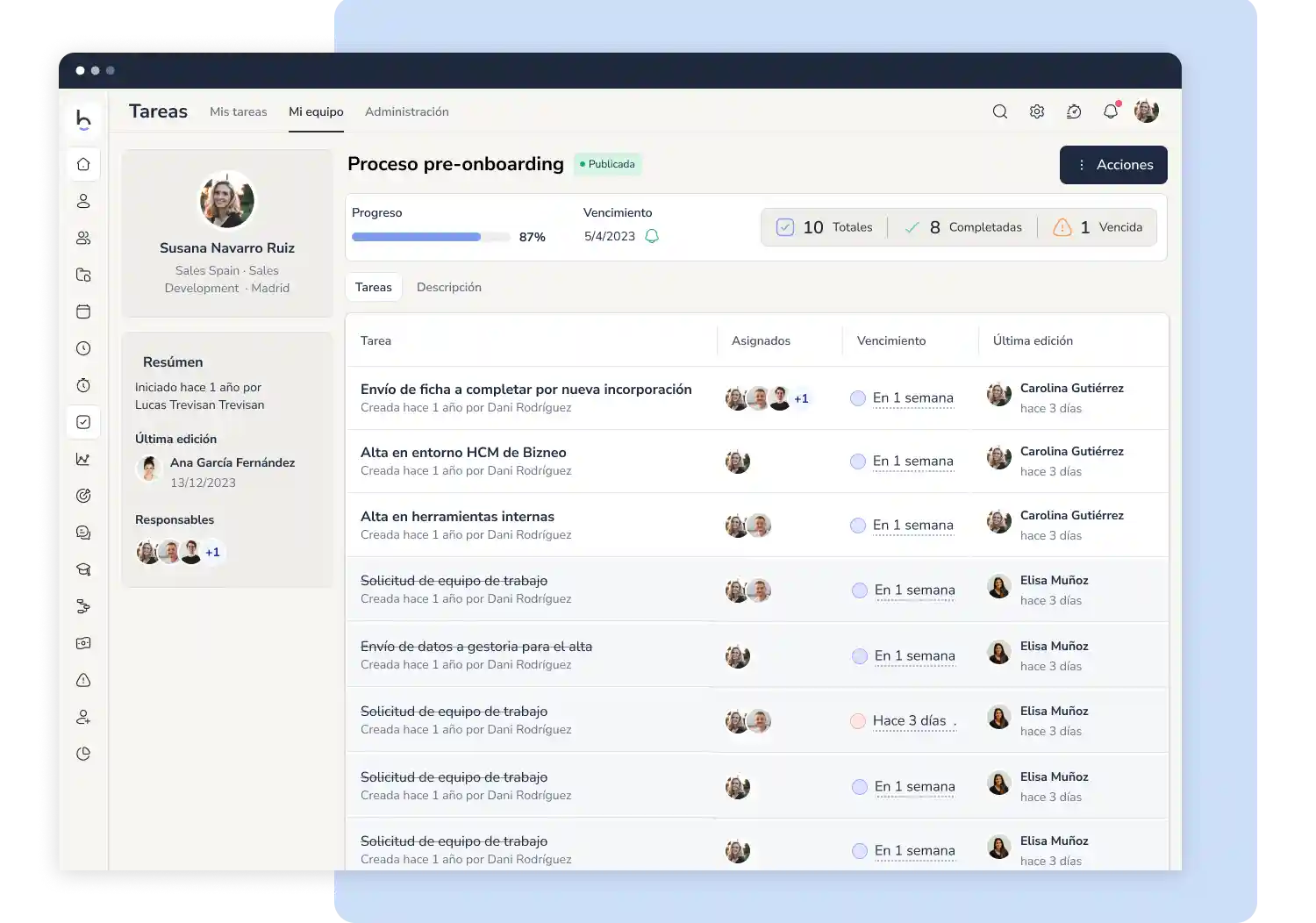Screen dimensions: 1316x923
Task: Filter by 10 Totales
Action: (825, 227)
